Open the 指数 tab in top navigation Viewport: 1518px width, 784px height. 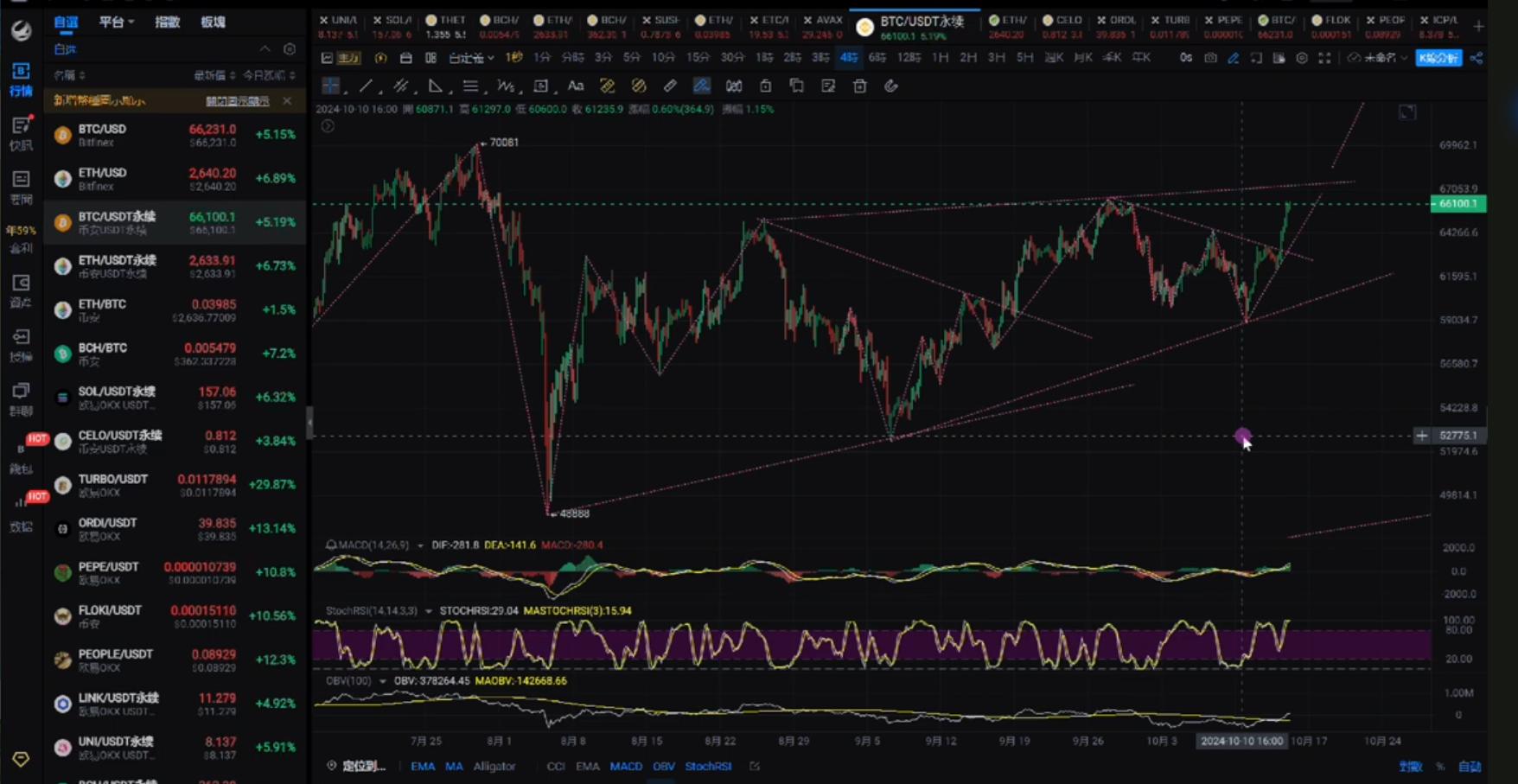click(x=167, y=22)
